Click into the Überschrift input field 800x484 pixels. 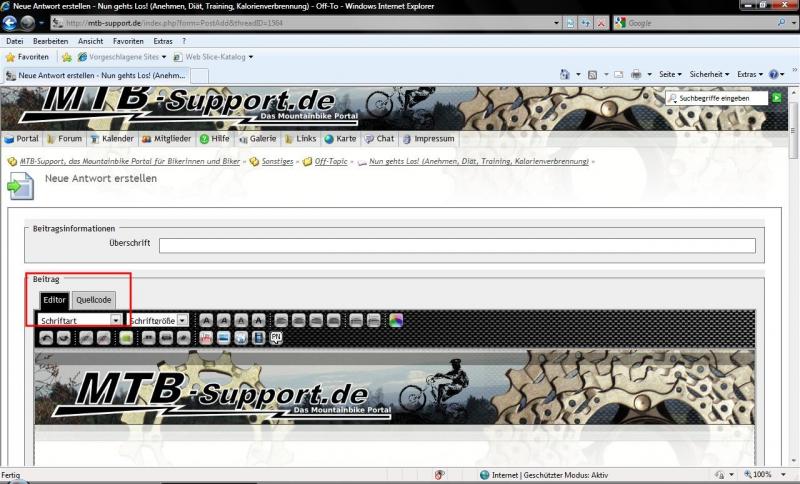pyautogui.click(x=457, y=246)
